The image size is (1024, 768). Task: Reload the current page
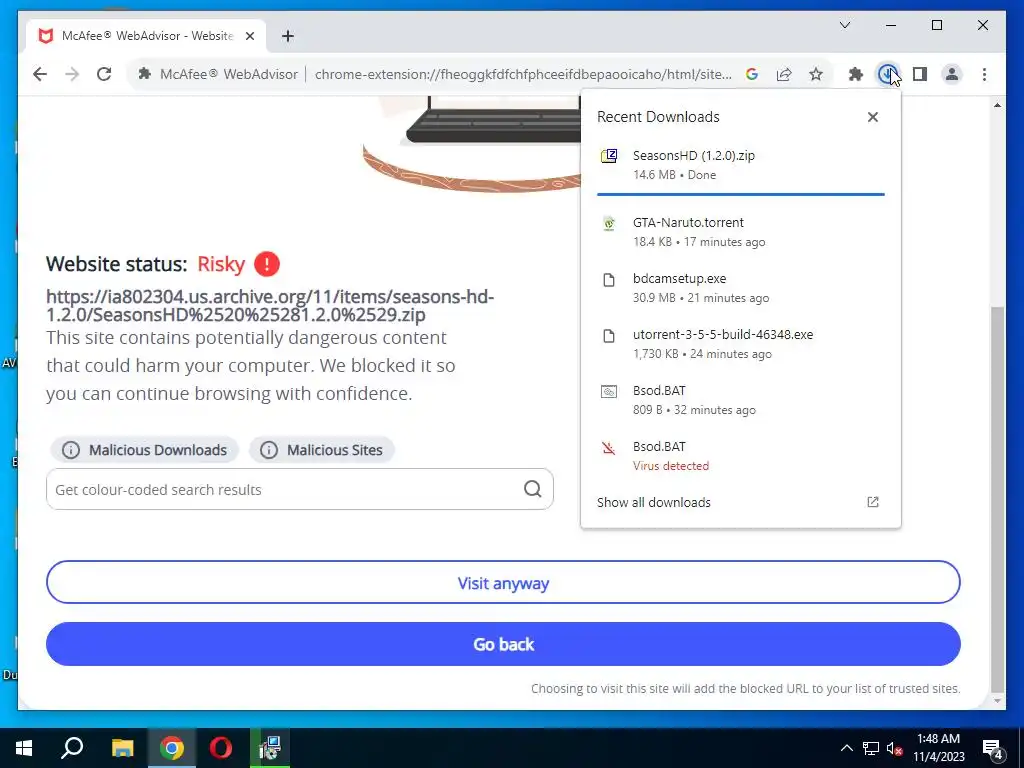[104, 74]
